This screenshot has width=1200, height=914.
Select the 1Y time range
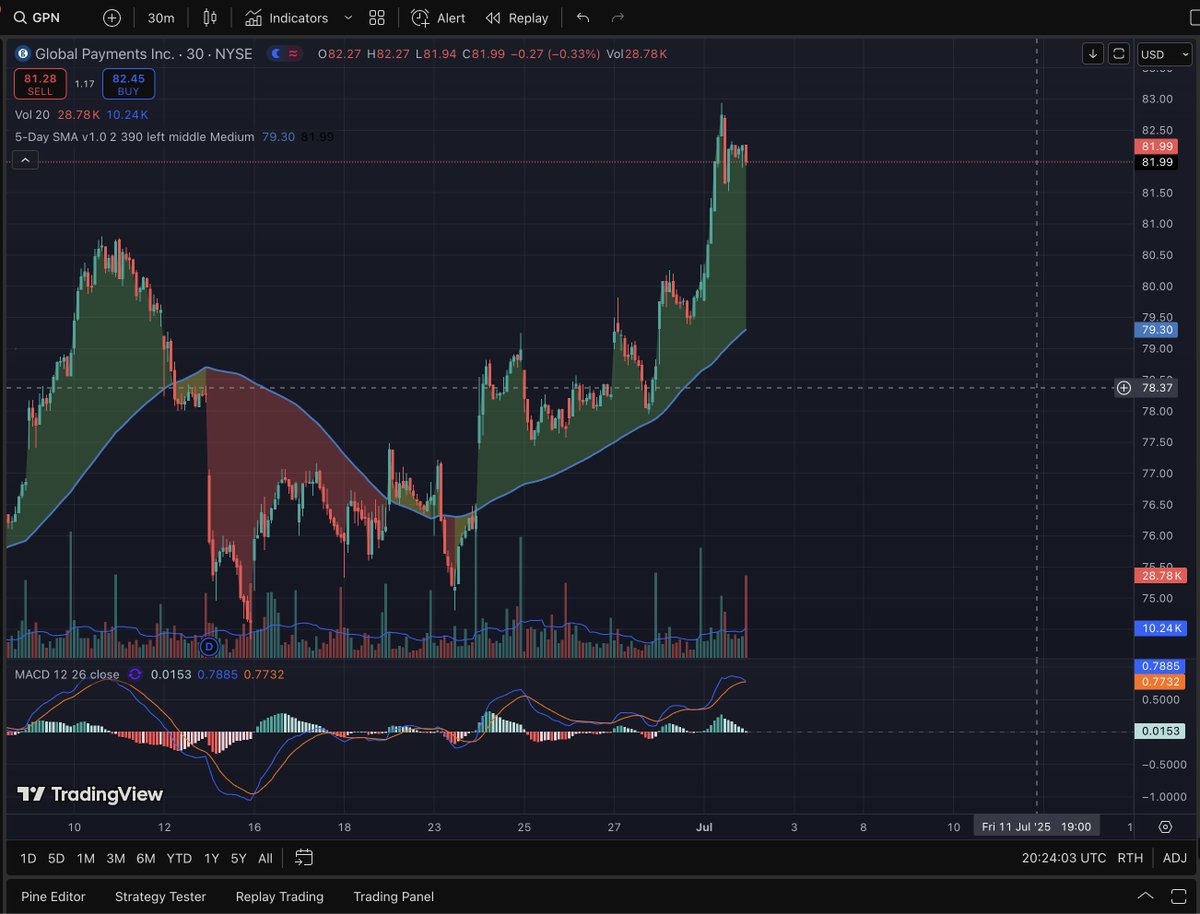[211, 858]
